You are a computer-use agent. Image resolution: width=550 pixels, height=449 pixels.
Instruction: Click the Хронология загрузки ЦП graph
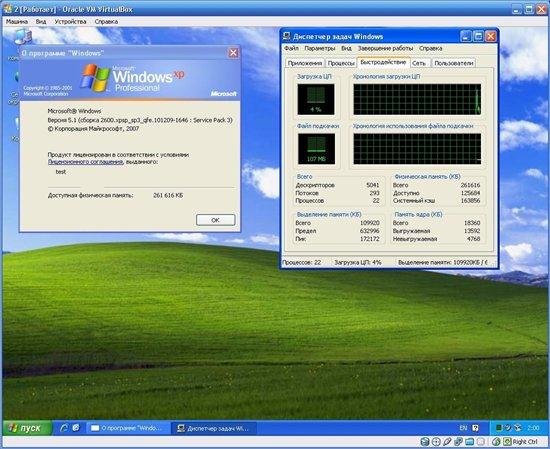417,99
